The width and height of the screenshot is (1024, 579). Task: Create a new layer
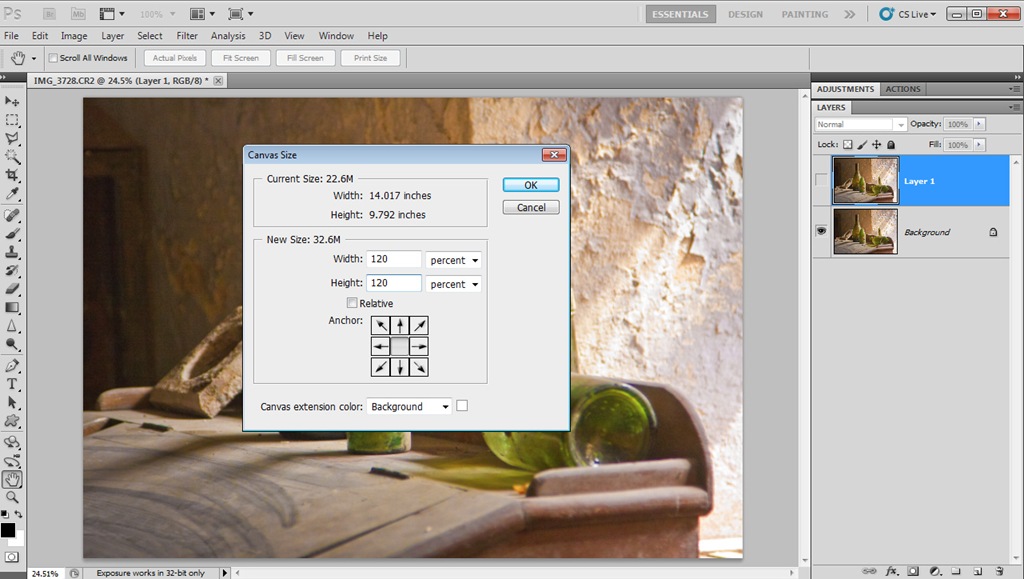point(976,571)
